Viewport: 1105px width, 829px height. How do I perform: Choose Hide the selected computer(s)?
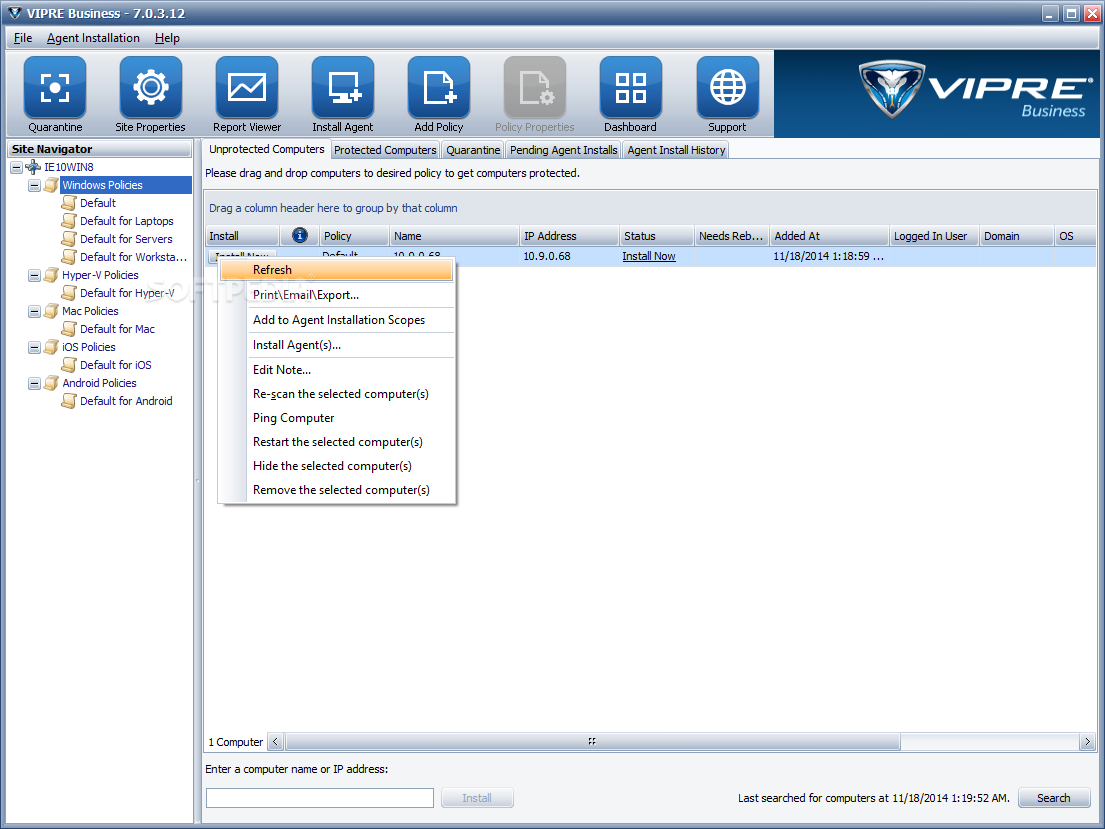click(x=336, y=466)
